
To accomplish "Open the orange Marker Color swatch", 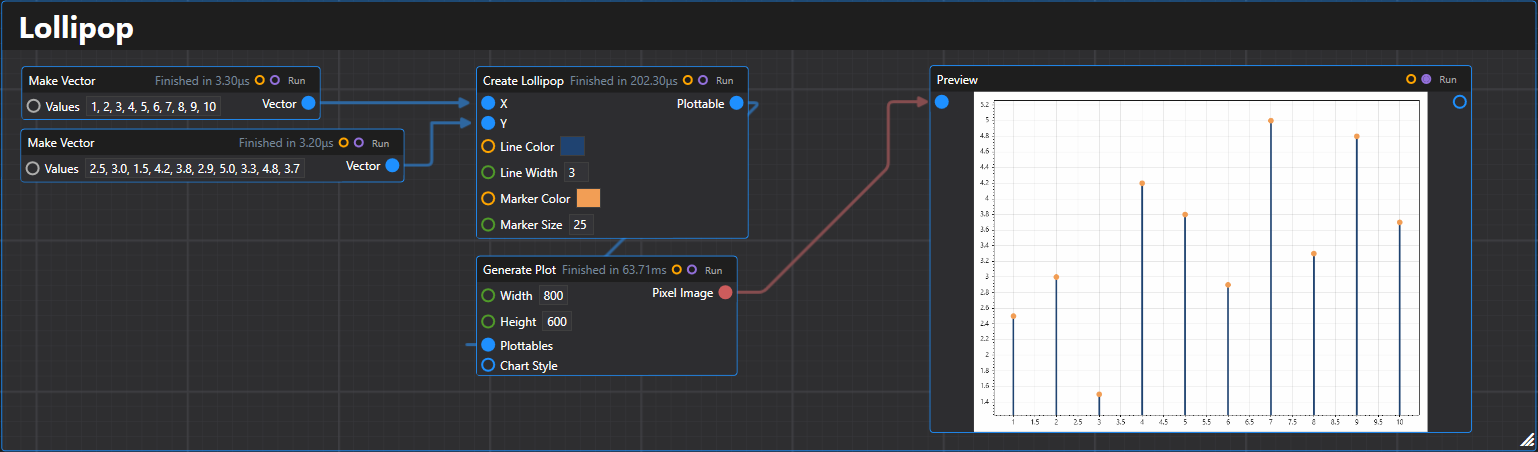I will (588, 199).
